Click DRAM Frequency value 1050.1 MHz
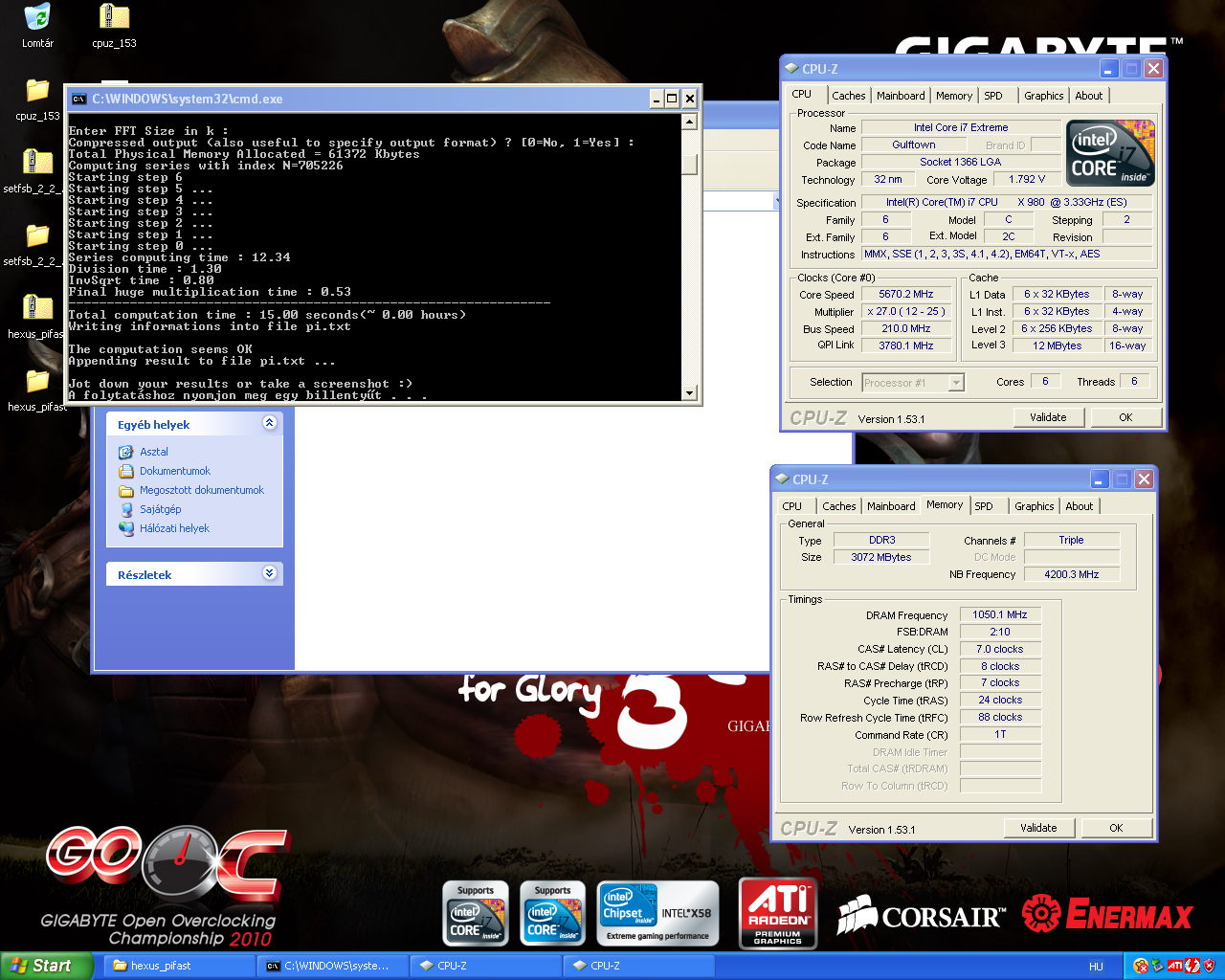1225x980 pixels. tap(1000, 615)
